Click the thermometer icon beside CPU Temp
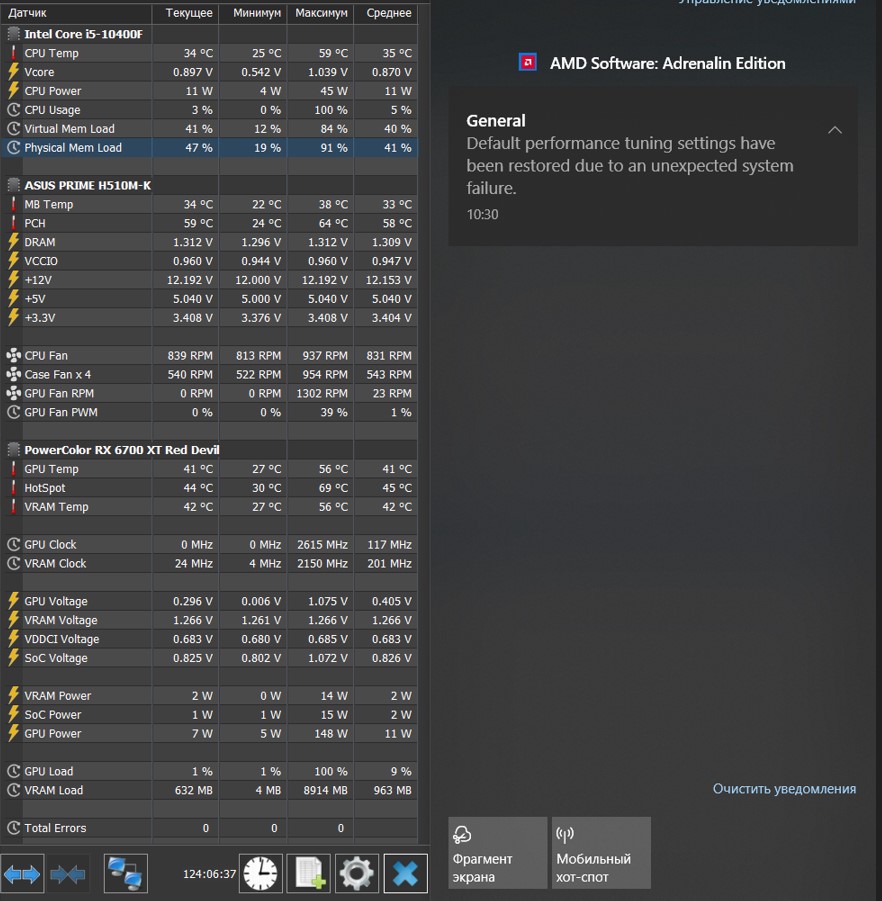The width and height of the screenshot is (882, 901). (x=13, y=53)
